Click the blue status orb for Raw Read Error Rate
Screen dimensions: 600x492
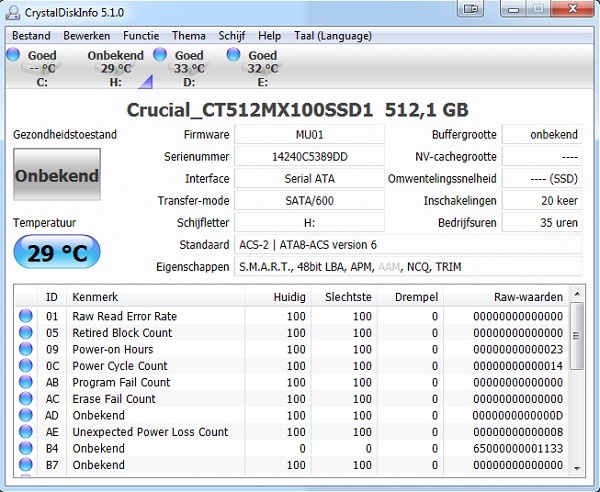click(26, 316)
